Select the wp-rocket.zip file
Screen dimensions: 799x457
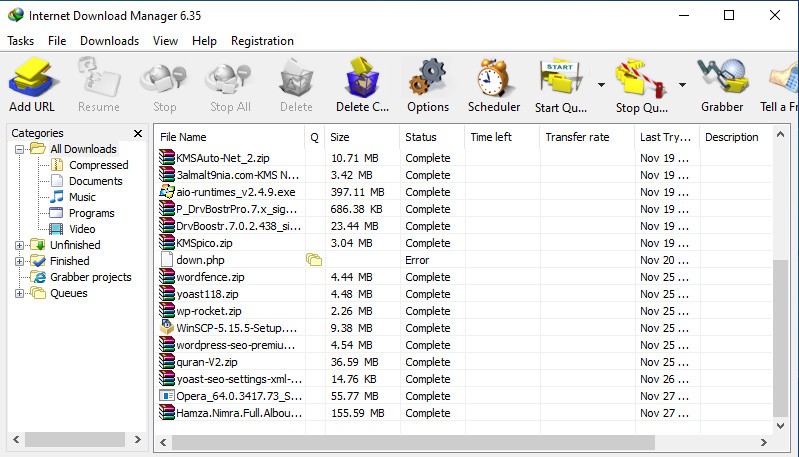click(x=209, y=311)
